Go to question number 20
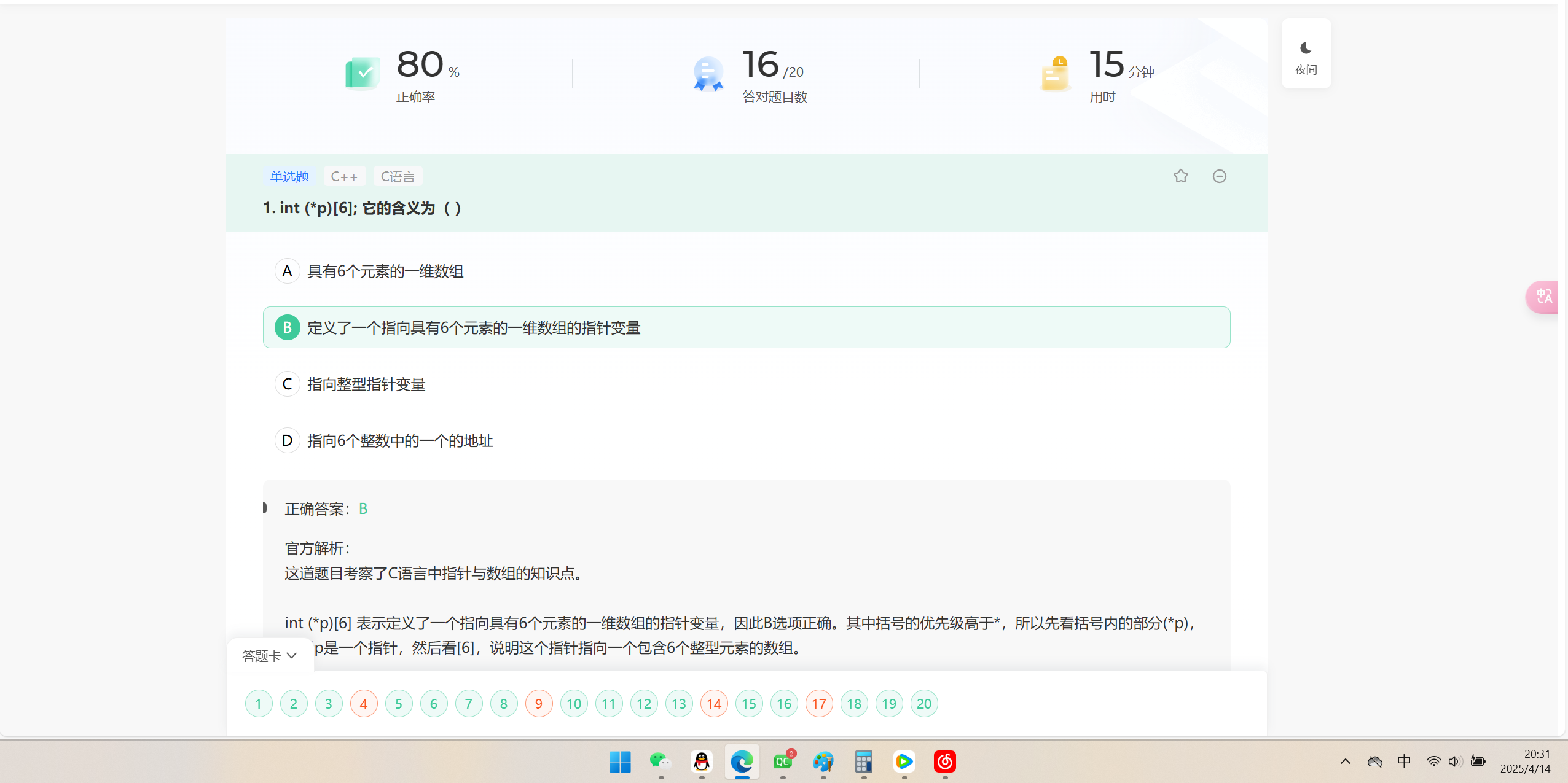 tap(923, 704)
